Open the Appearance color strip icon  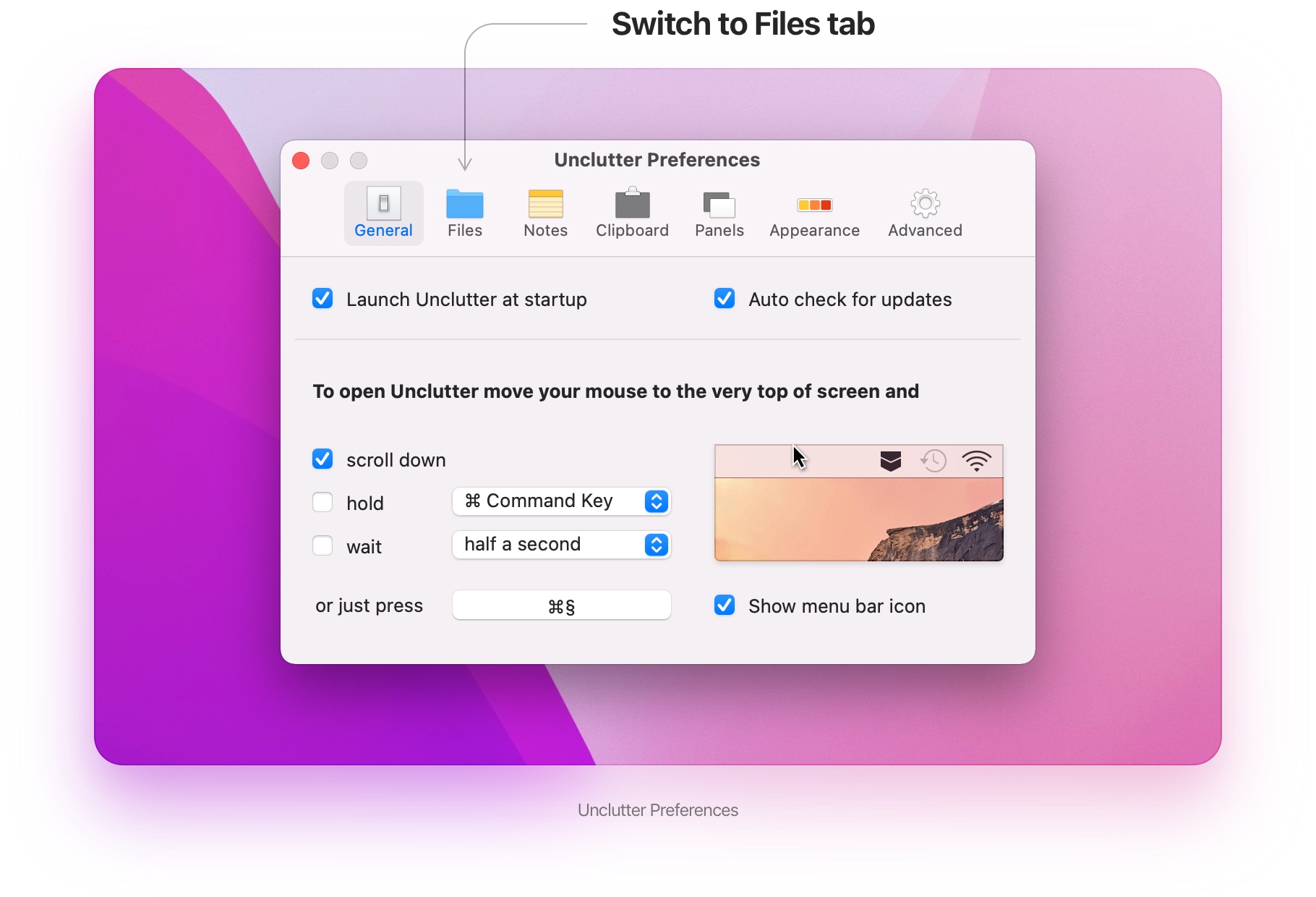tap(814, 205)
